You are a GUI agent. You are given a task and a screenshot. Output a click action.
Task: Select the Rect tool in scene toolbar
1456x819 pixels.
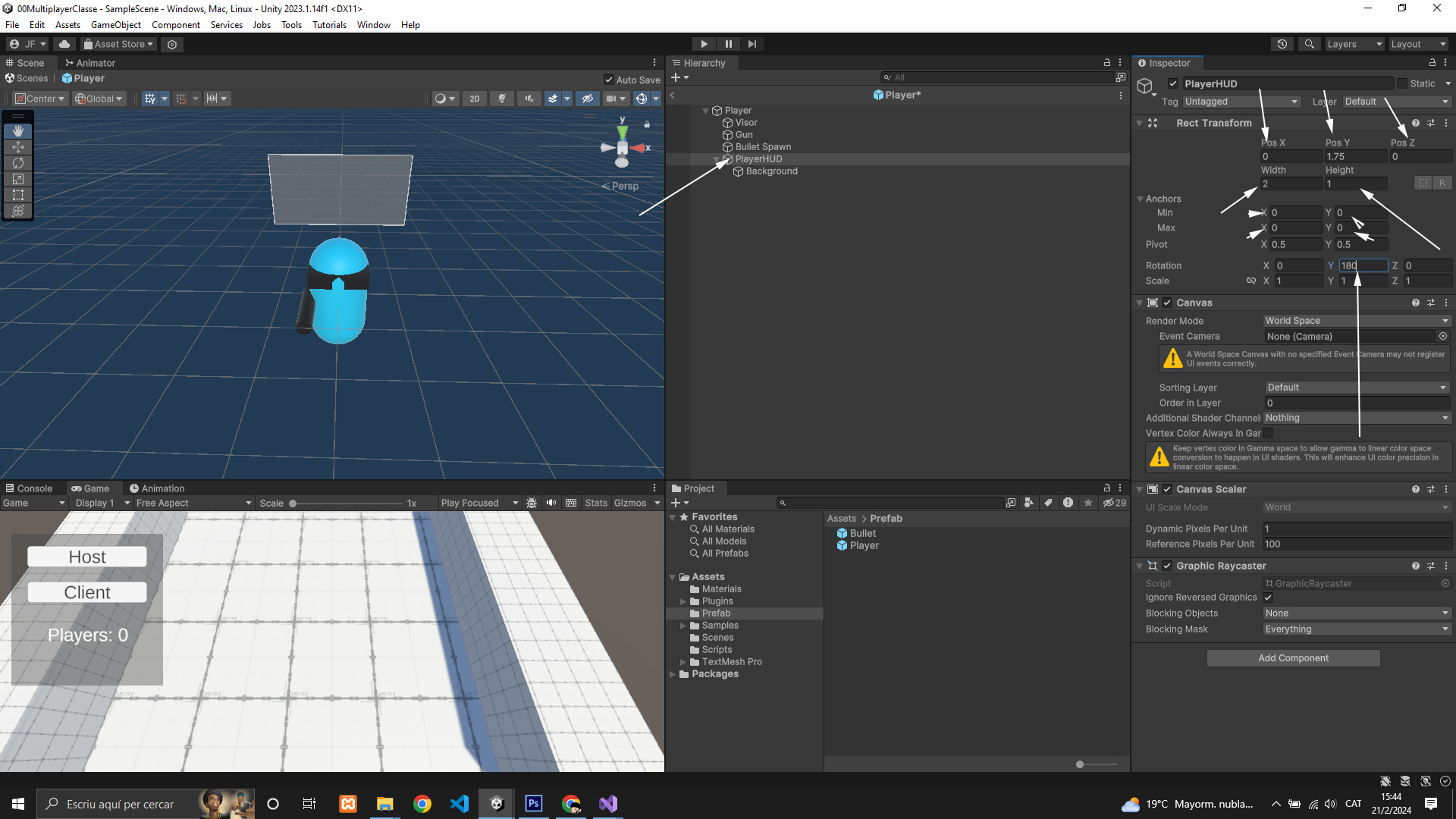(x=18, y=195)
